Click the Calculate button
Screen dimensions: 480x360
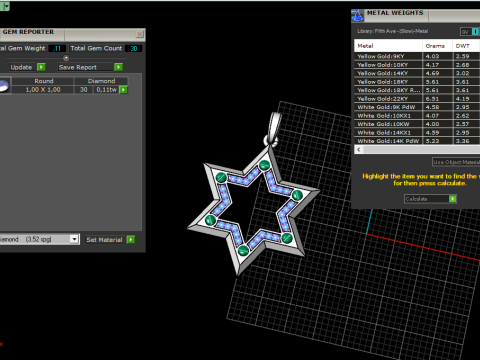(x=426, y=199)
